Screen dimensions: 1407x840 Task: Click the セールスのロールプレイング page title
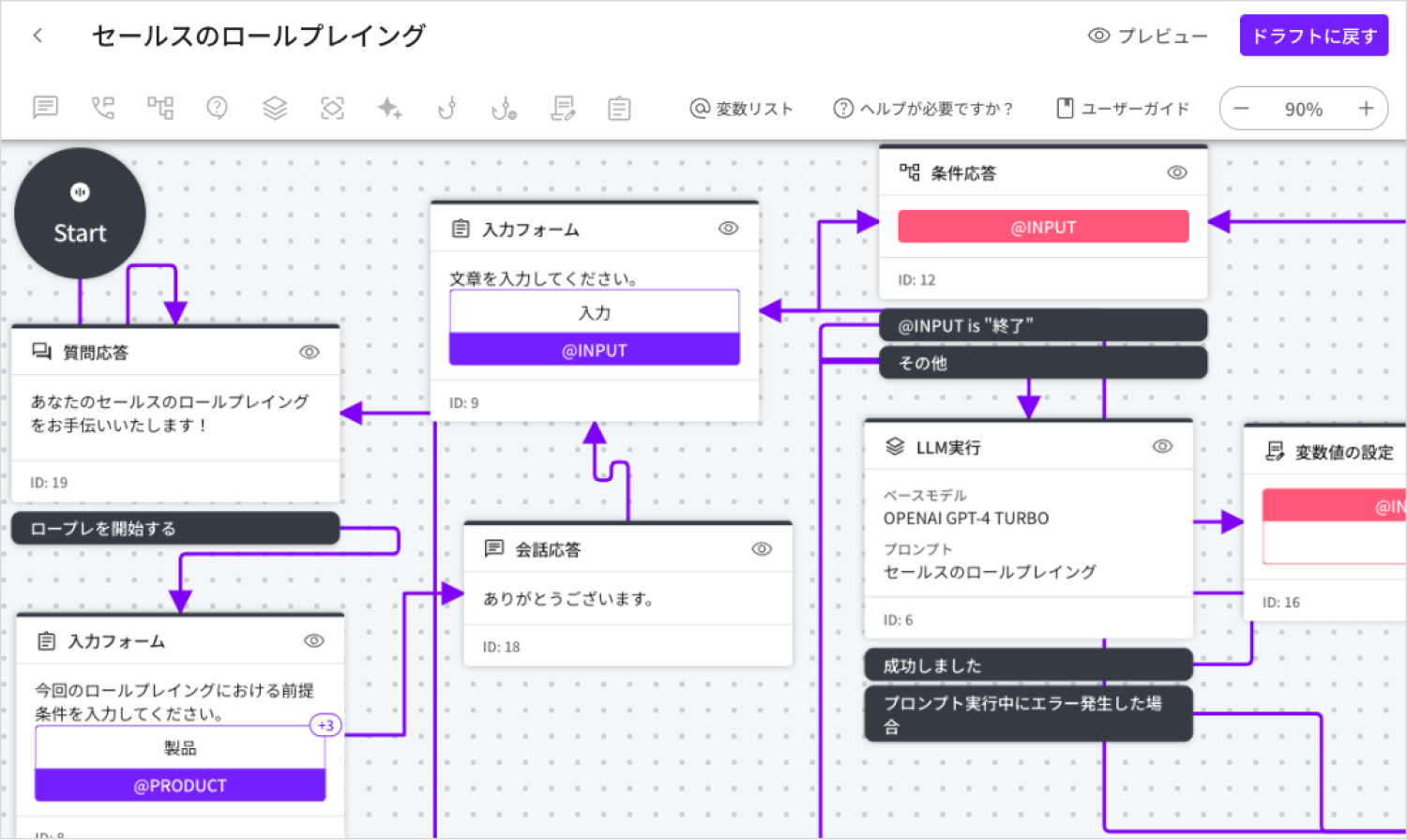click(x=259, y=36)
